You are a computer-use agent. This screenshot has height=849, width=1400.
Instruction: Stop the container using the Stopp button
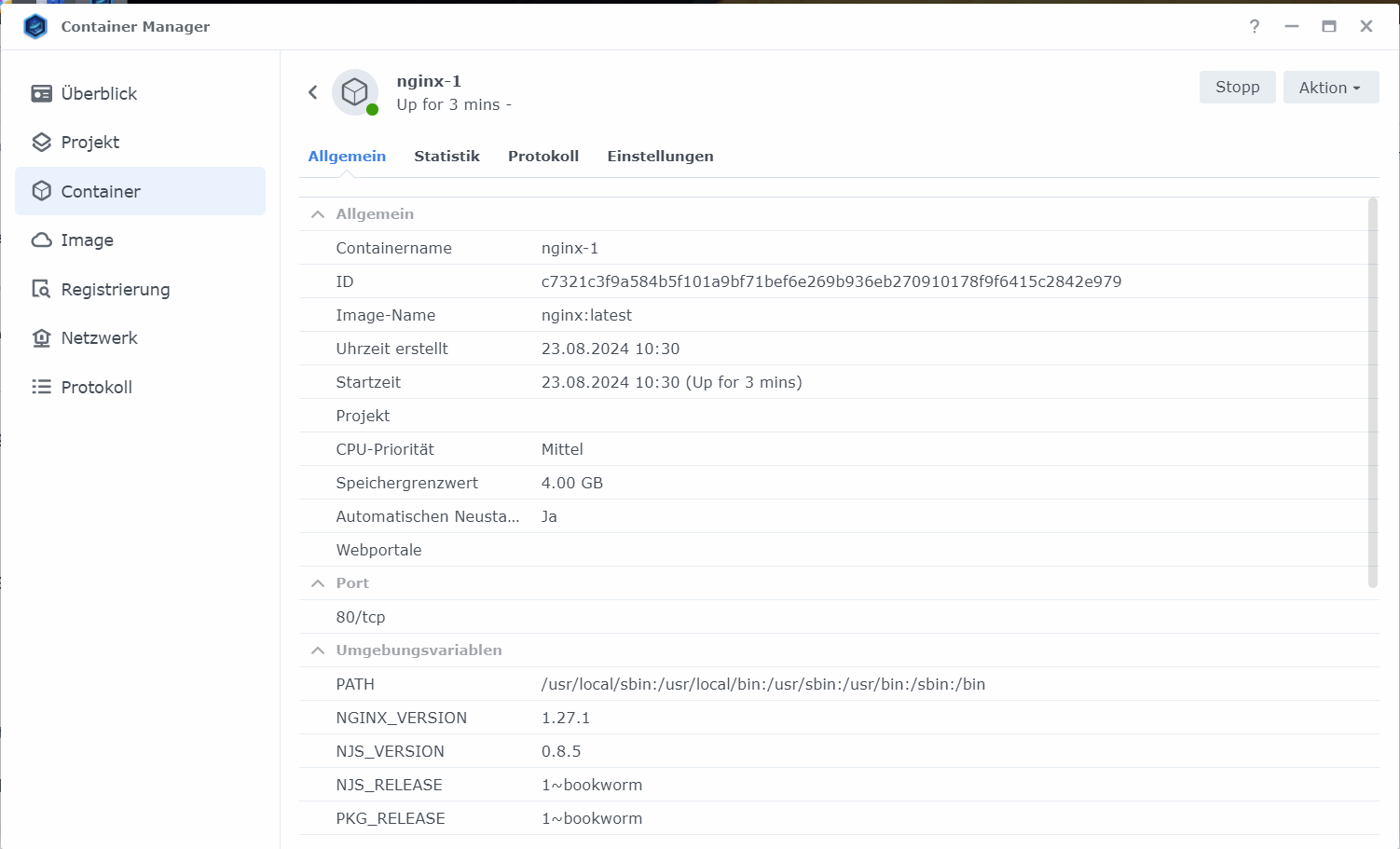pyautogui.click(x=1237, y=87)
